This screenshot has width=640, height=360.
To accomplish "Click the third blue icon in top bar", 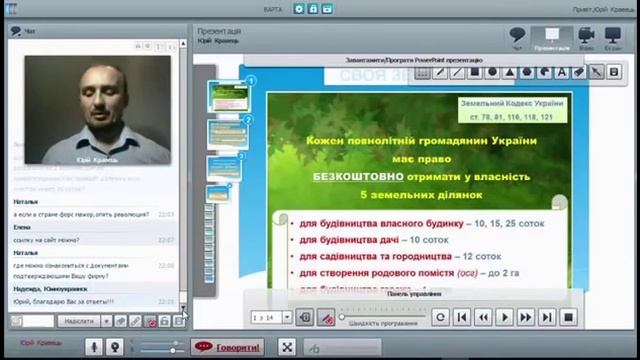I will point(327,9).
